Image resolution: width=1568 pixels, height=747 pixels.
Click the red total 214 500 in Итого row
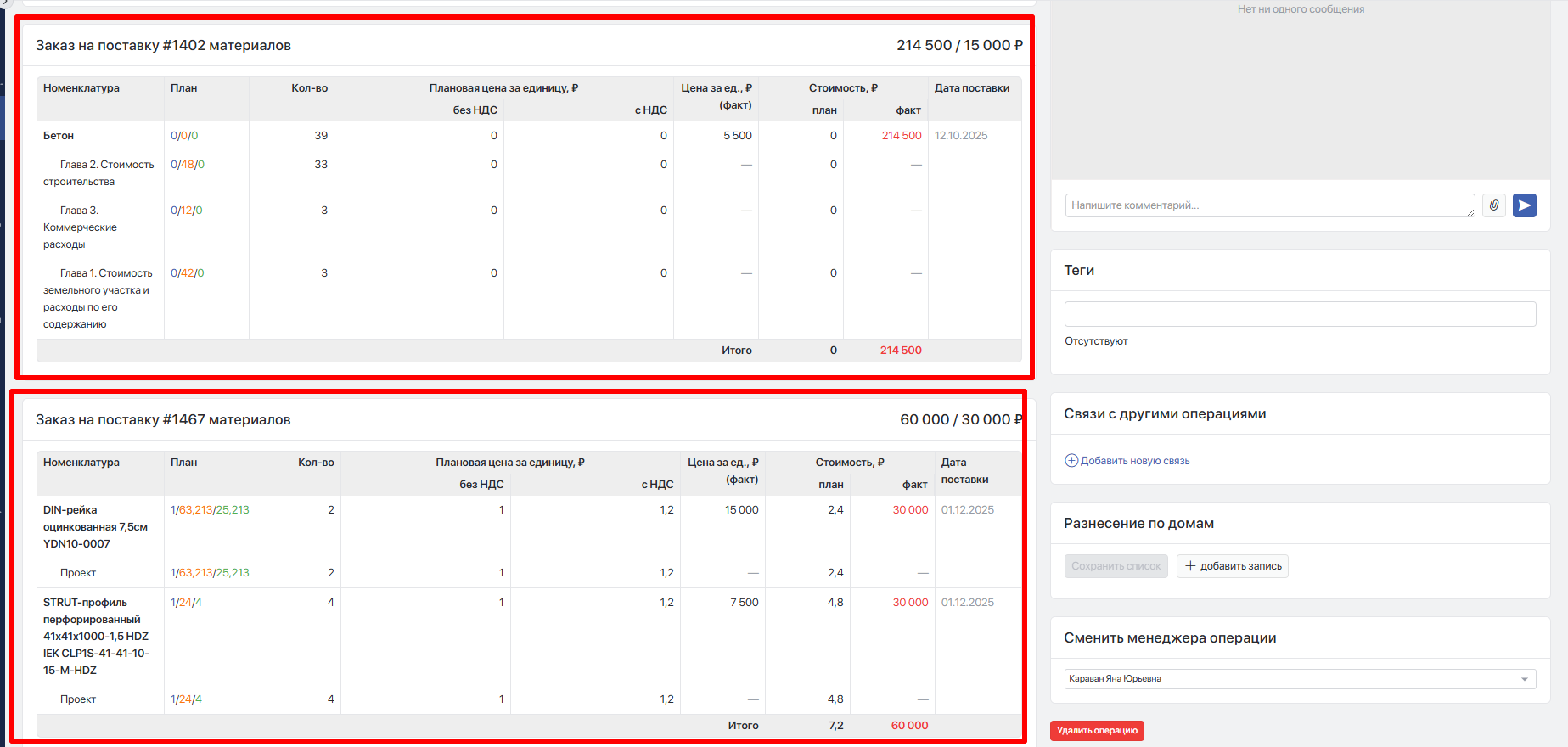tap(901, 351)
